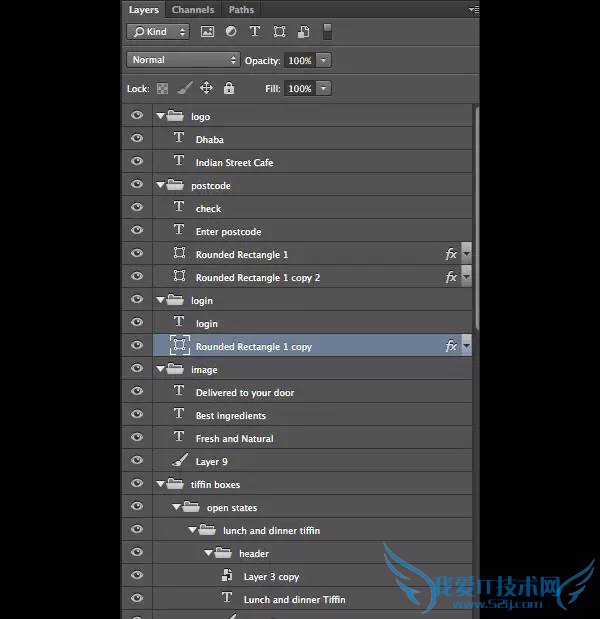Click smart object icon of Layer 3 copy
The image size is (600, 619).
tap(227, 575)
